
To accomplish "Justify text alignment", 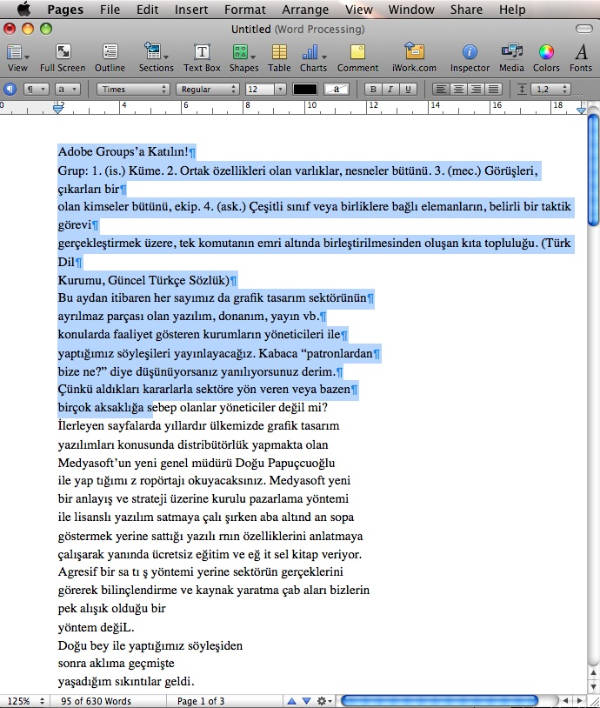I will click(x=493, y=89).
